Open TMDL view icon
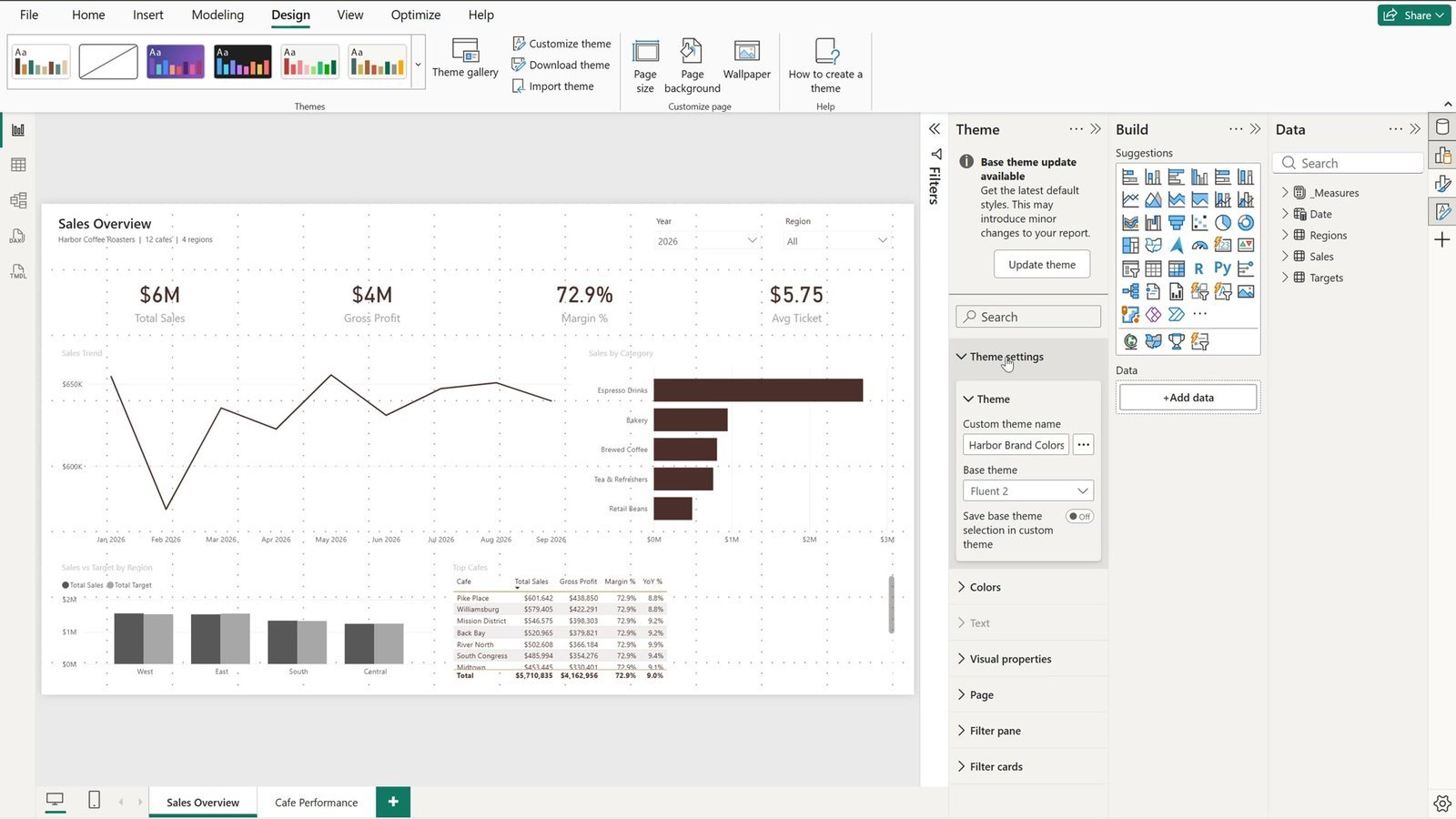Image resolution: width=1456 pixels, height=819 pixels. (18, 271)
